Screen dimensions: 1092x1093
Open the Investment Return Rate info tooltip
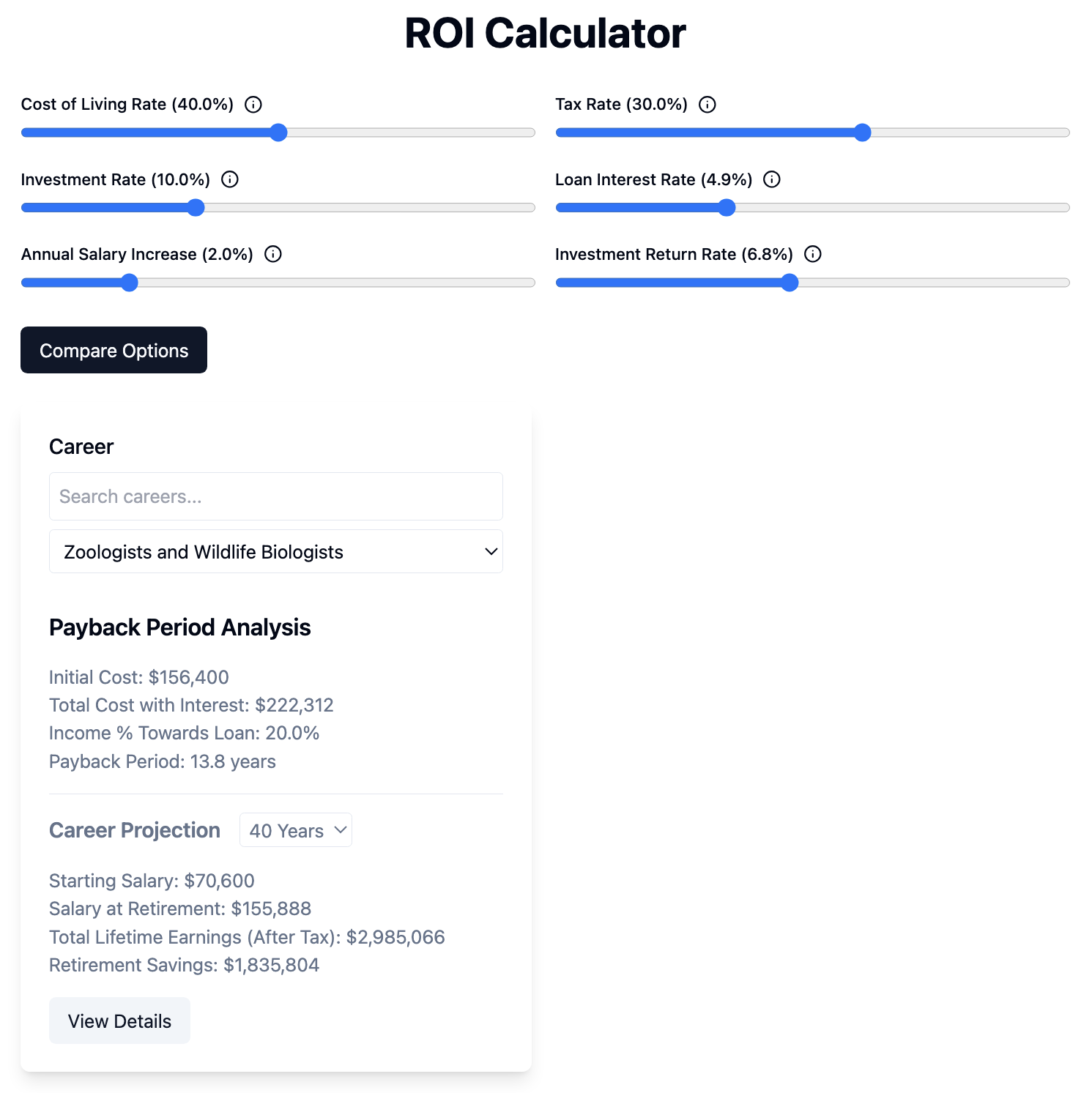tap(813, 255)
